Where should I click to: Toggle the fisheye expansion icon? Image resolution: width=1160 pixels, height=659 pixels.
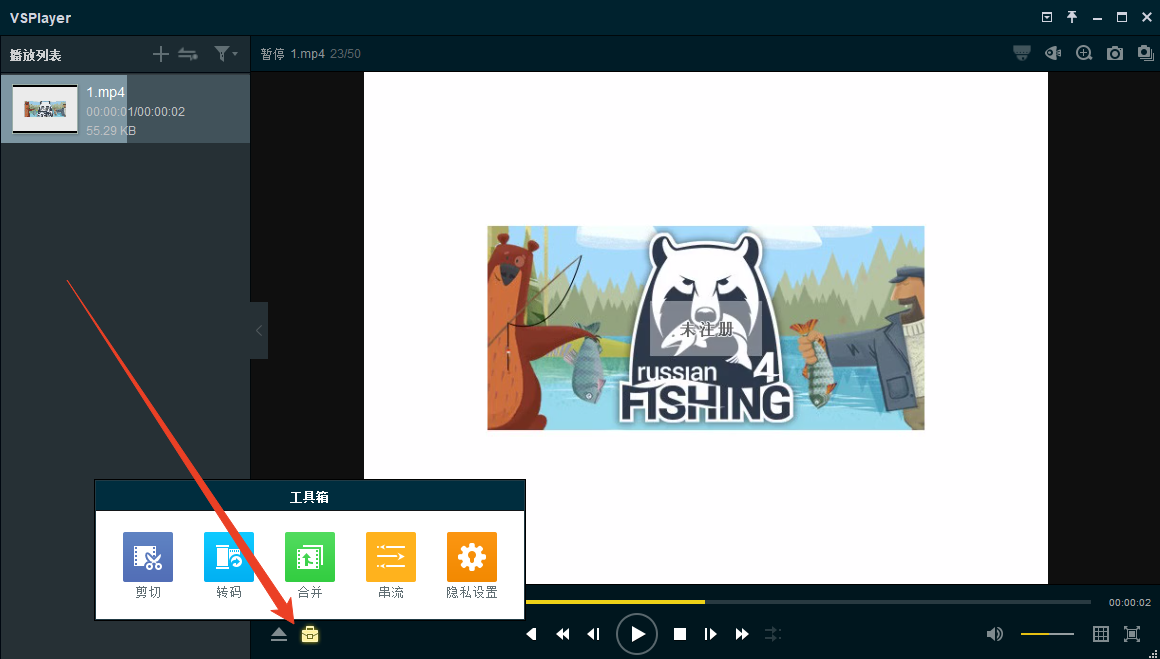(1053, 54)
